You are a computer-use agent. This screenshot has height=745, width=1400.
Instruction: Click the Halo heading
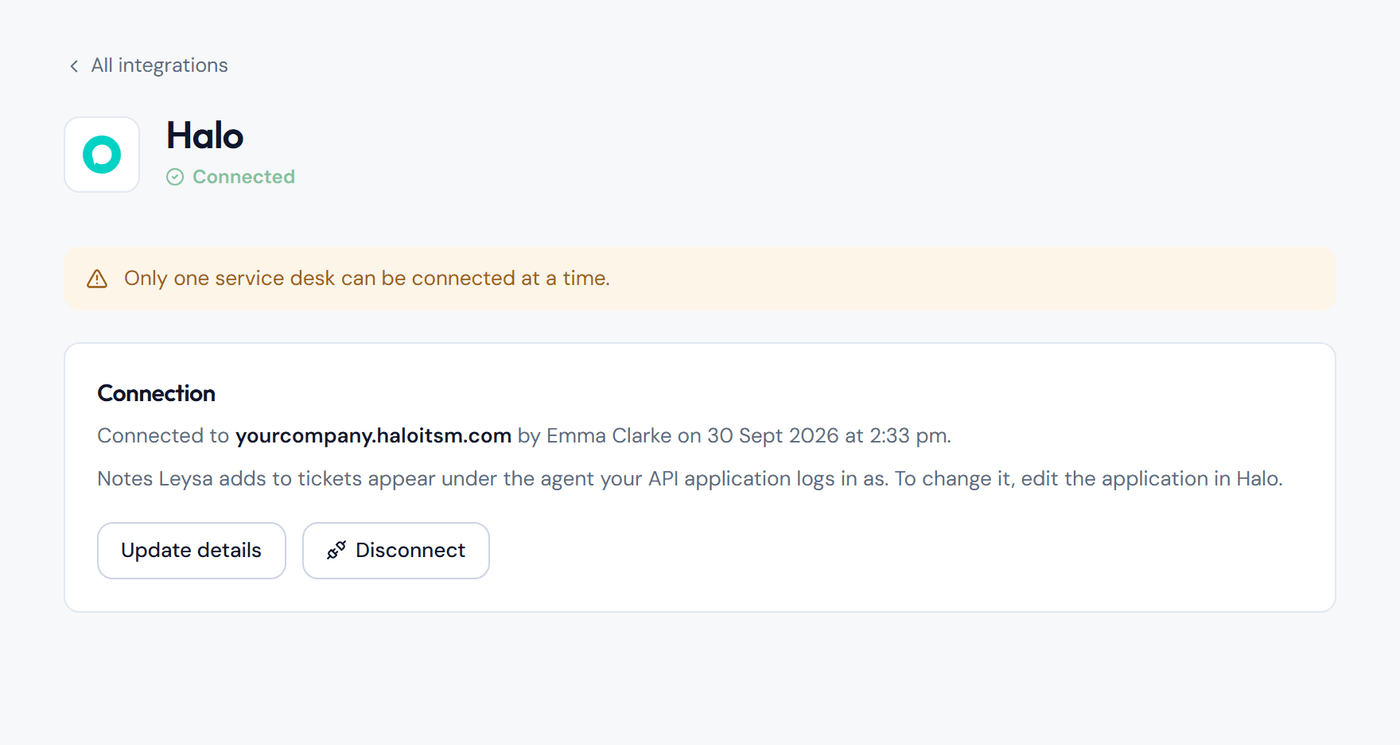tap(205, 136)
